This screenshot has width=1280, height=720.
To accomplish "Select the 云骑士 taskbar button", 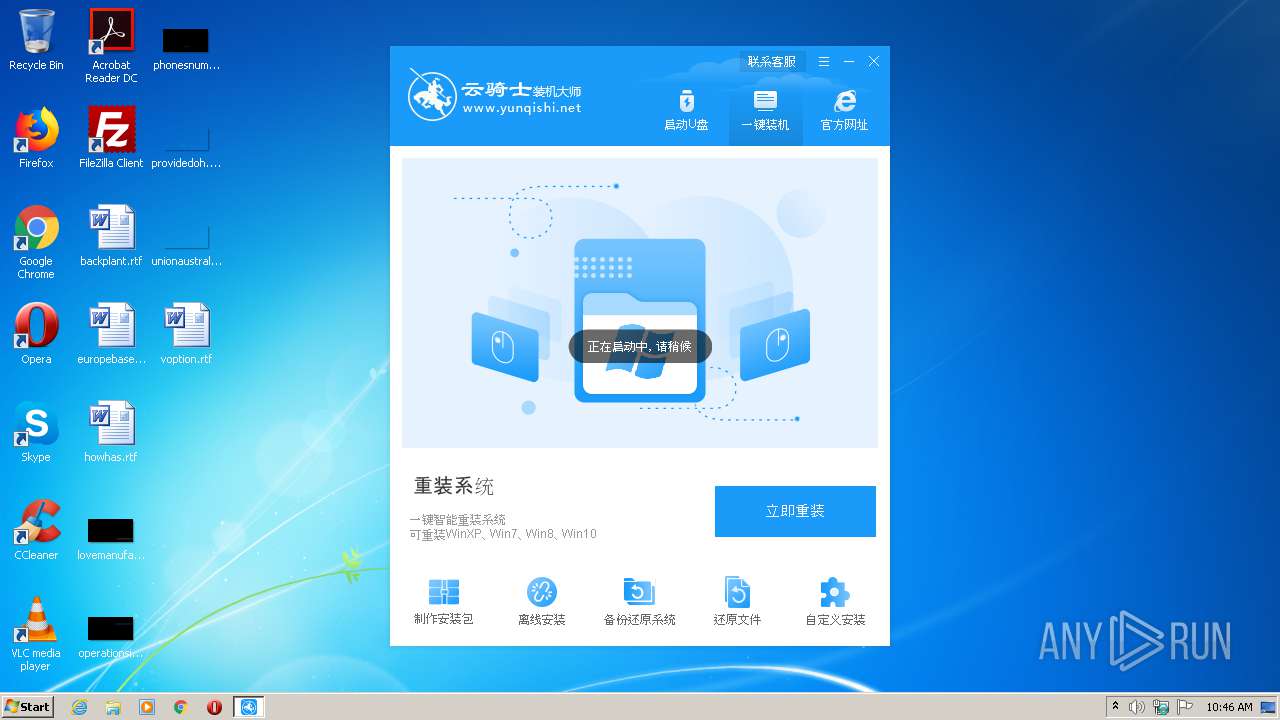I will click(x=249, y=707).
